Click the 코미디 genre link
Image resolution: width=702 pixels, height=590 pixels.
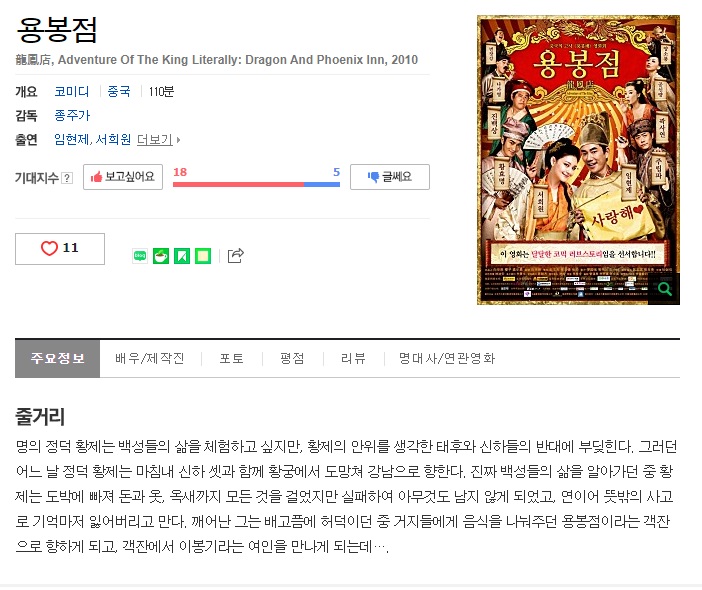click(72, 92)
